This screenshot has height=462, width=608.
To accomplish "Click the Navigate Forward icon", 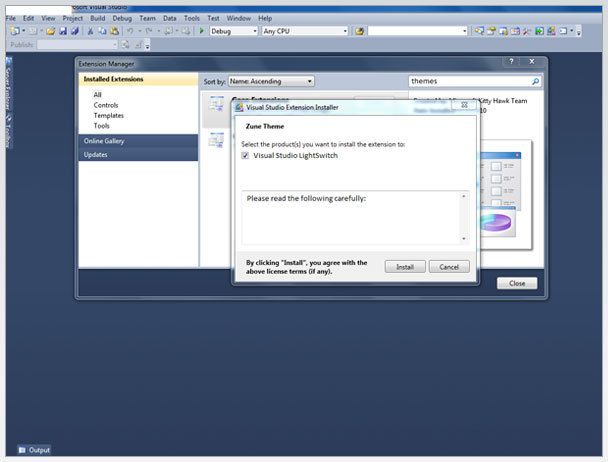I will (186, 31).
